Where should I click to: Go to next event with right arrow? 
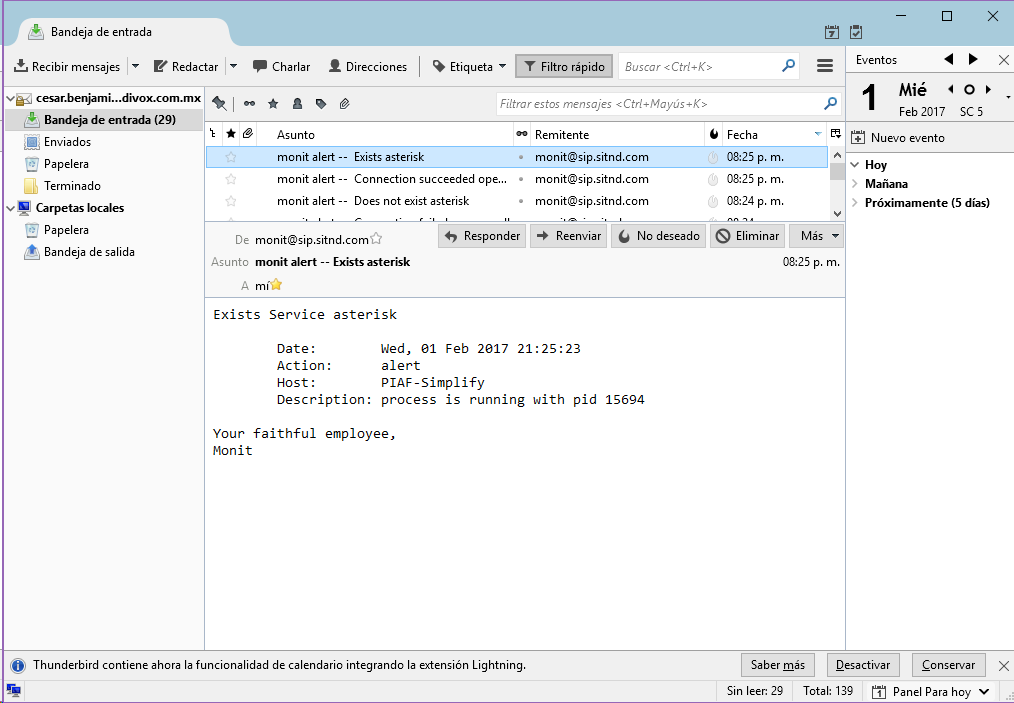pos(973,59)
